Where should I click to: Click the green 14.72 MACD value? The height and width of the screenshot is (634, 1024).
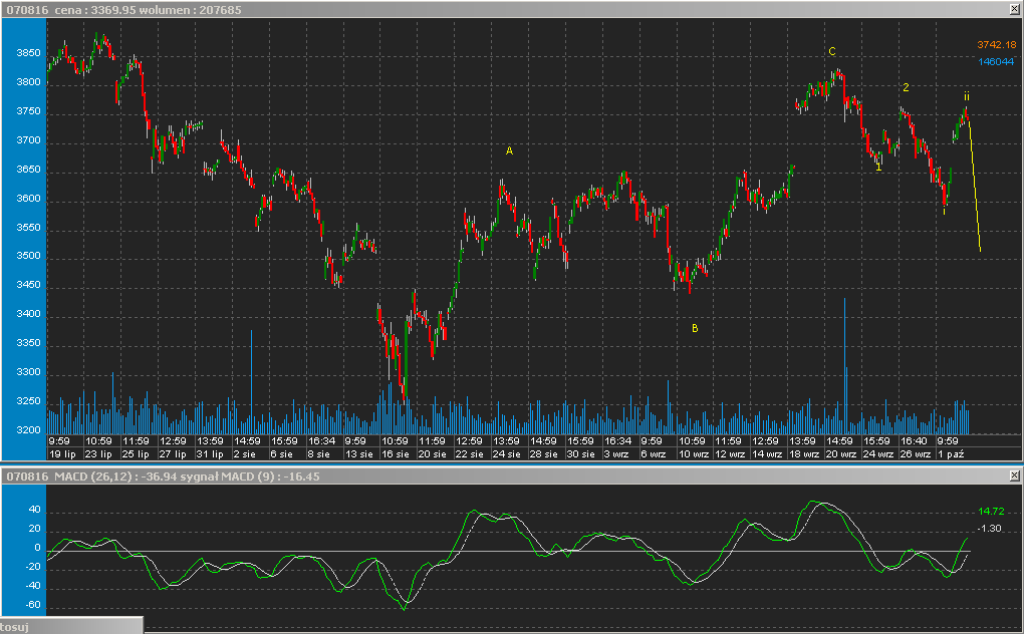pos(990,510)
